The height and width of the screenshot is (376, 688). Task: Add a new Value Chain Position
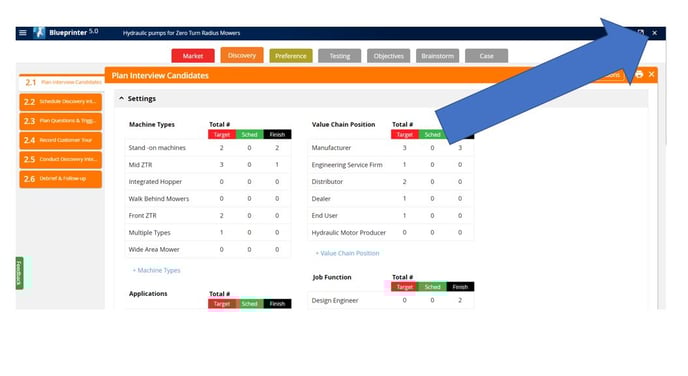click(x=347, y=253)
